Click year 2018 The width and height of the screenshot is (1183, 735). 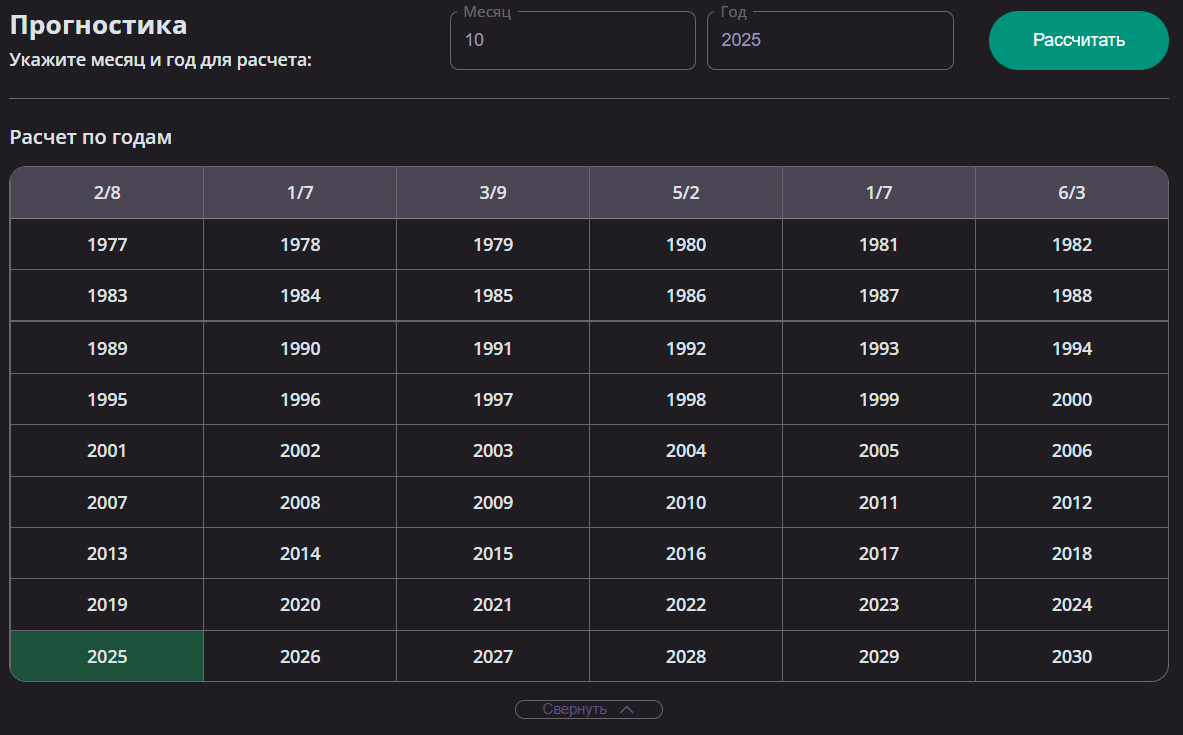1072,553
